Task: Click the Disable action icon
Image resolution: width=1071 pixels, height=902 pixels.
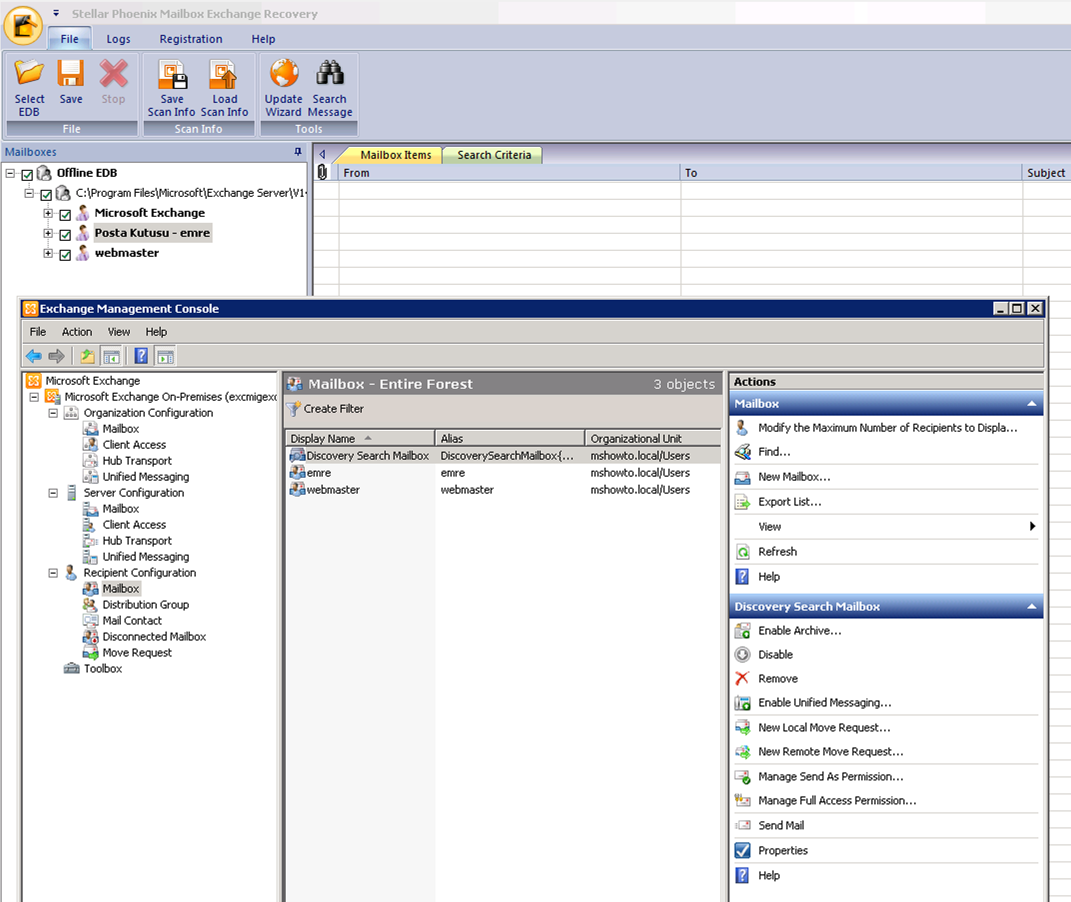Action: 742,655
